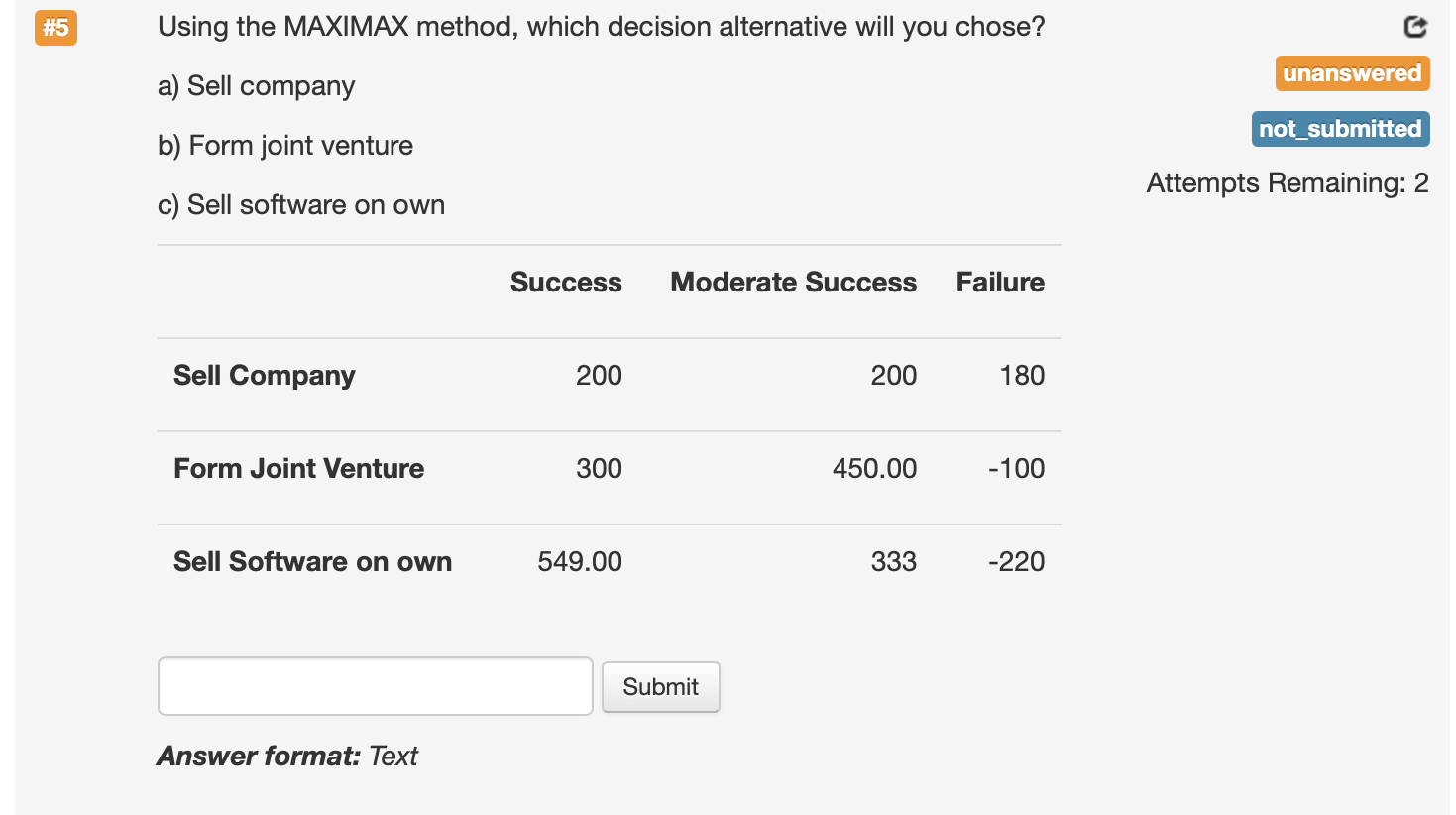This screenshot has width=1456, height=815.
Task: Click the Attempts Remaining text
Action: pyautogui.click(x=1287, y=182)
